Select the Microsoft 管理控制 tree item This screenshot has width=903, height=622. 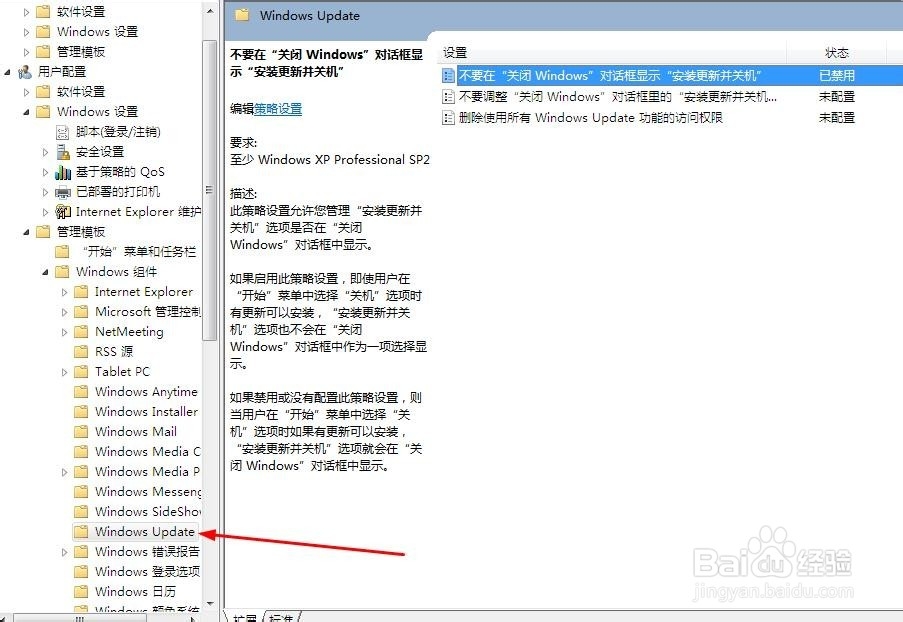coord(148,312)
